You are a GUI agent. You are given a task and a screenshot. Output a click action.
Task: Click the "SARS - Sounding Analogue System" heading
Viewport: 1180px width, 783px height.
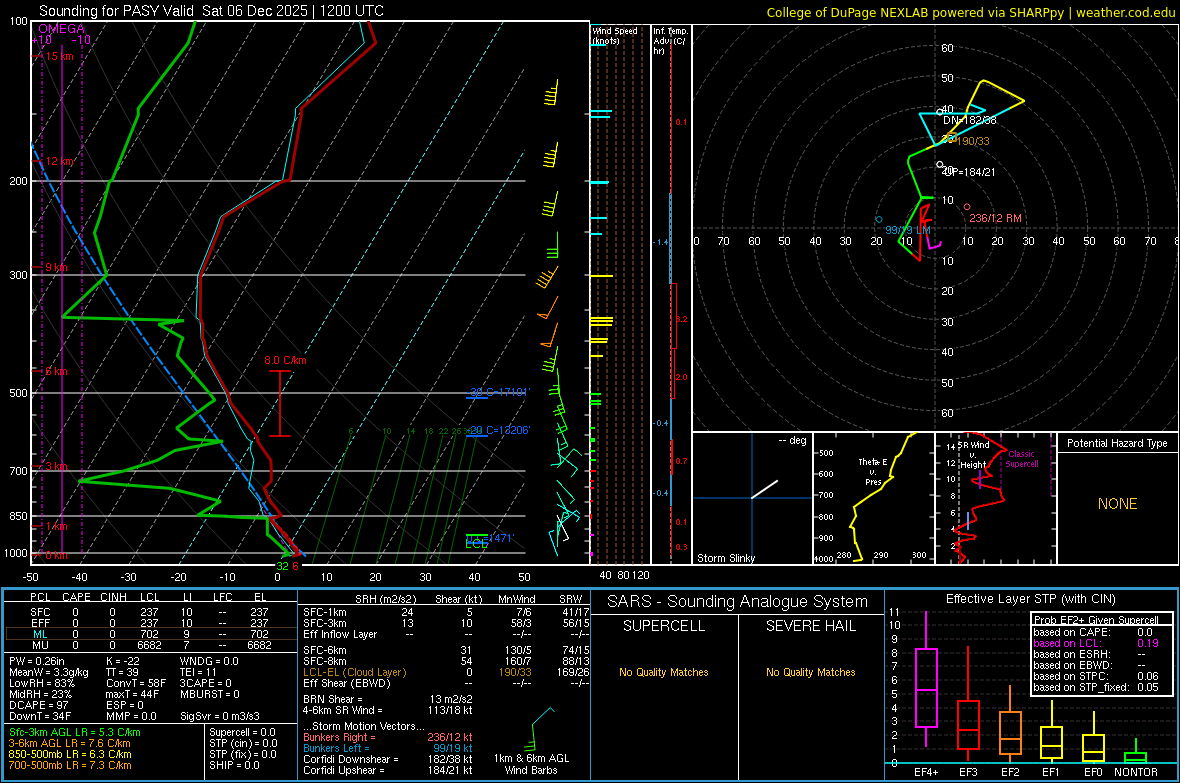(737, 602)
